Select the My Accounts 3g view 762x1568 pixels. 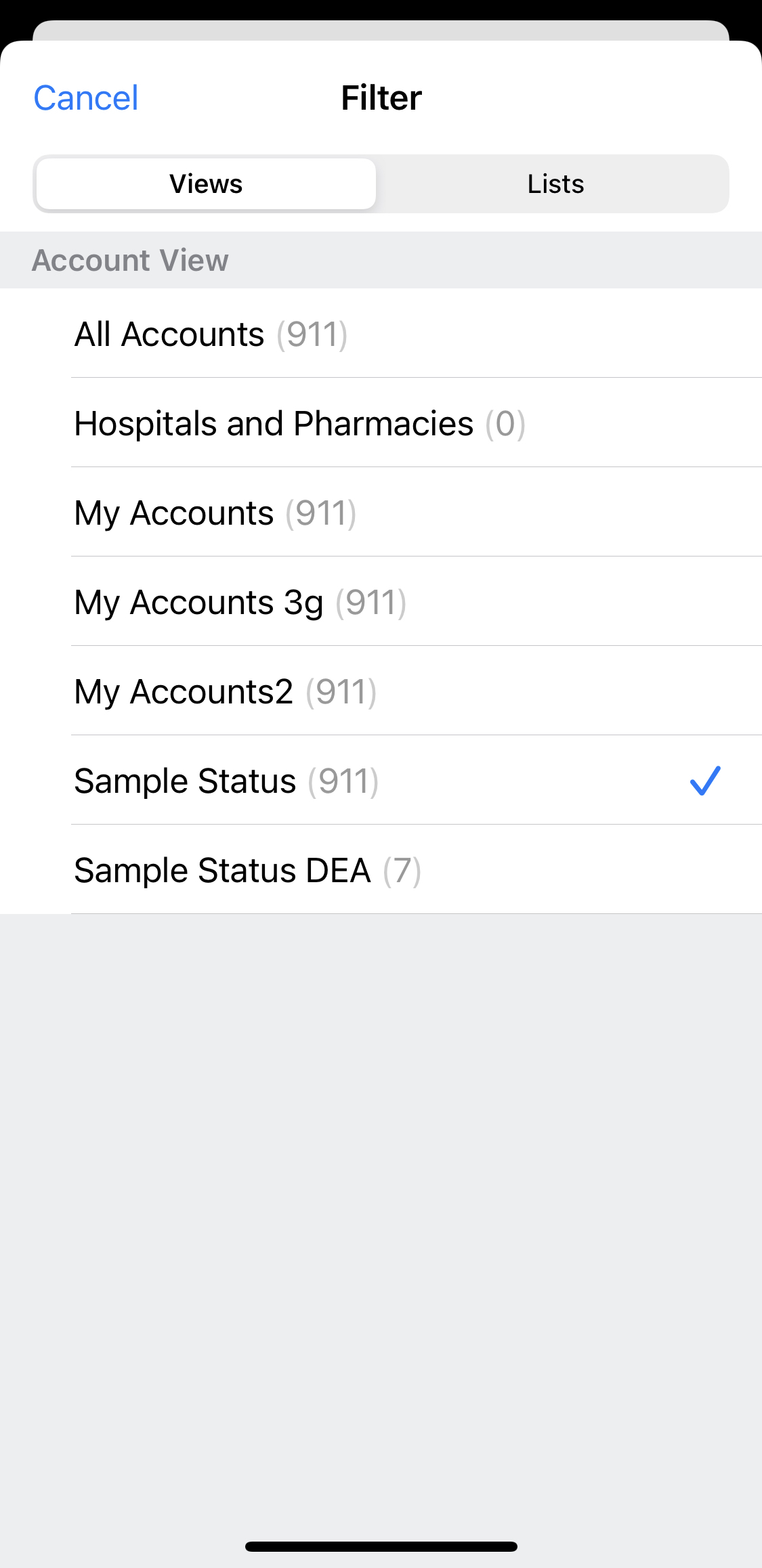tap(198, 603)
